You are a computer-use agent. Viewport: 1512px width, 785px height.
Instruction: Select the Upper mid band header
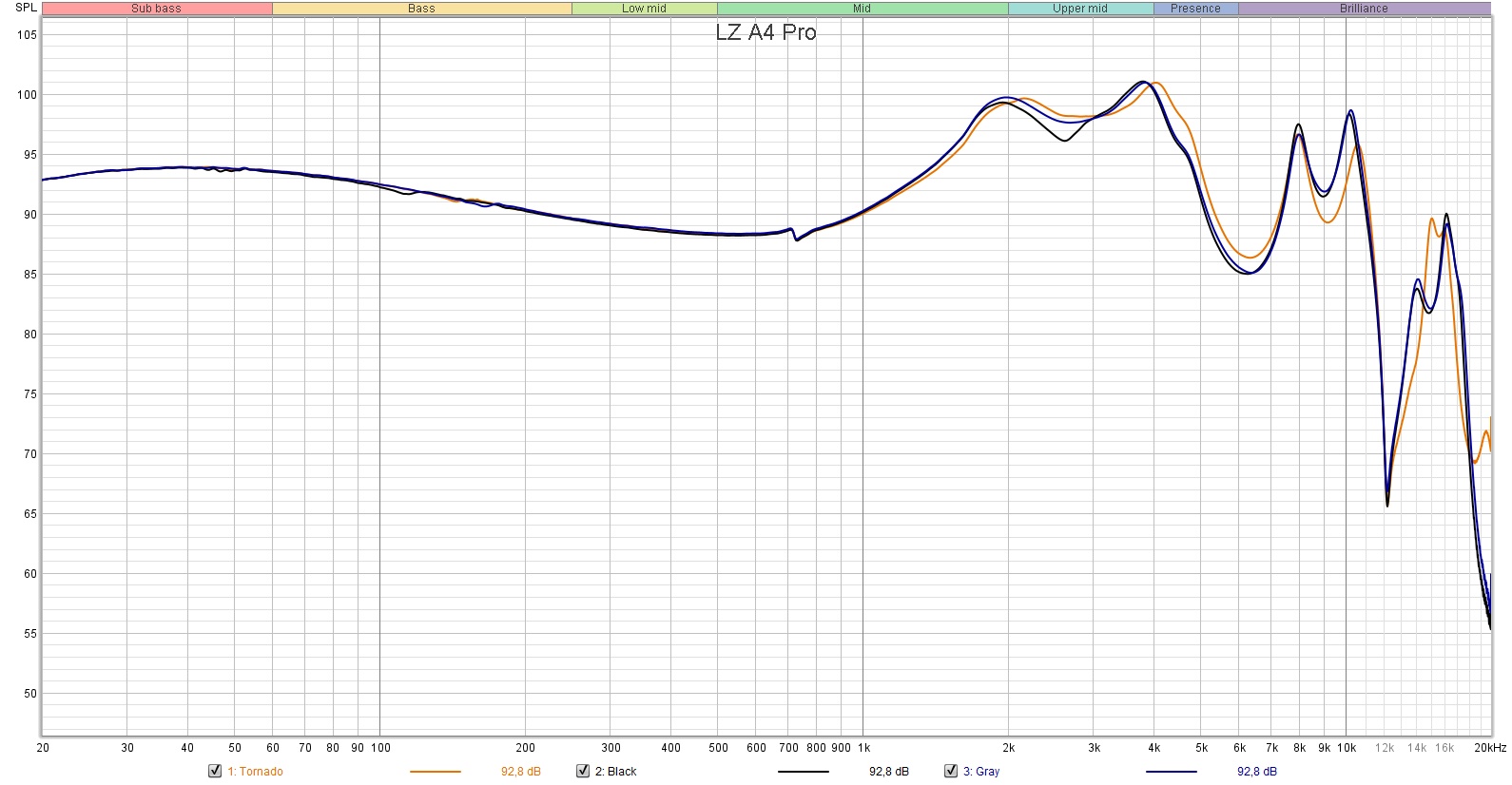pyautogui.click(x=1080, y=9)
